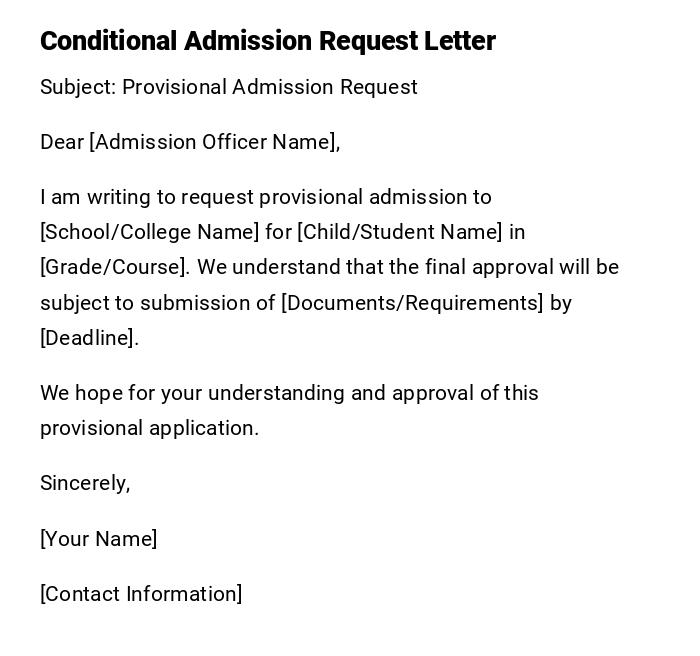
Task: Click the Sincerely sign-off
Action: (x=85, y=483)
